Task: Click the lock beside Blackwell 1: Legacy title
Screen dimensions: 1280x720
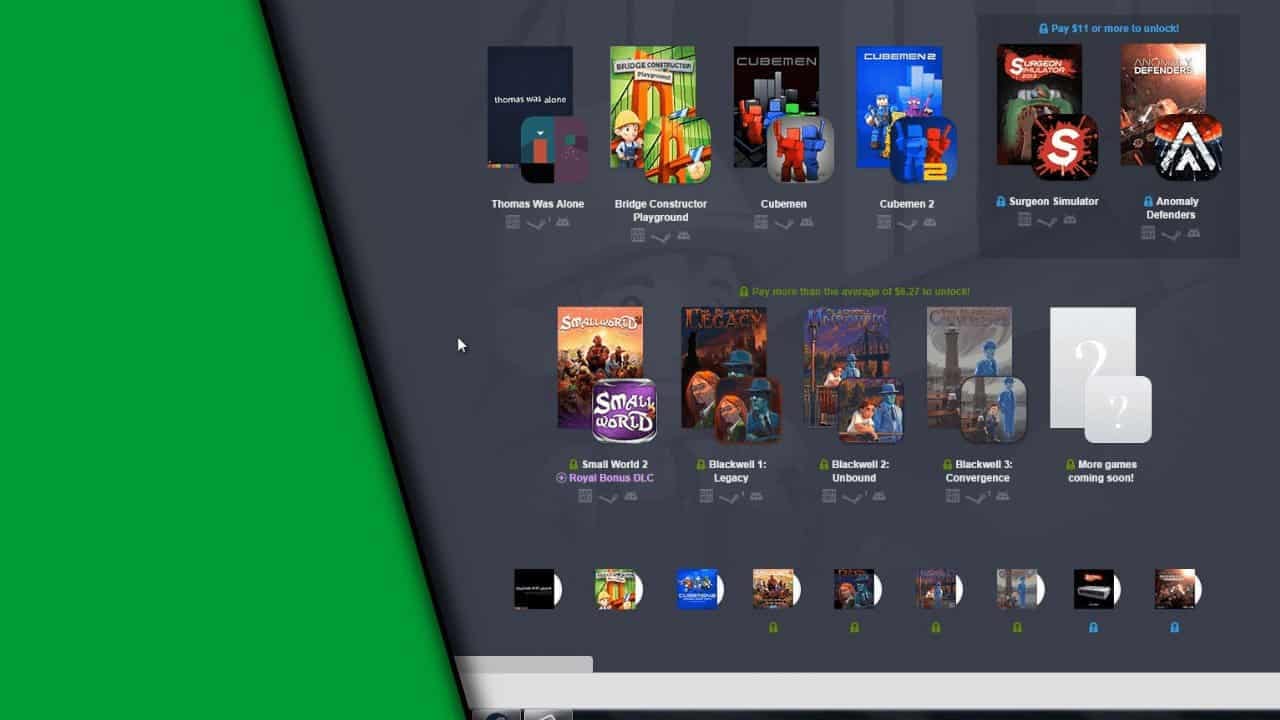Action: tap(701, 465)
